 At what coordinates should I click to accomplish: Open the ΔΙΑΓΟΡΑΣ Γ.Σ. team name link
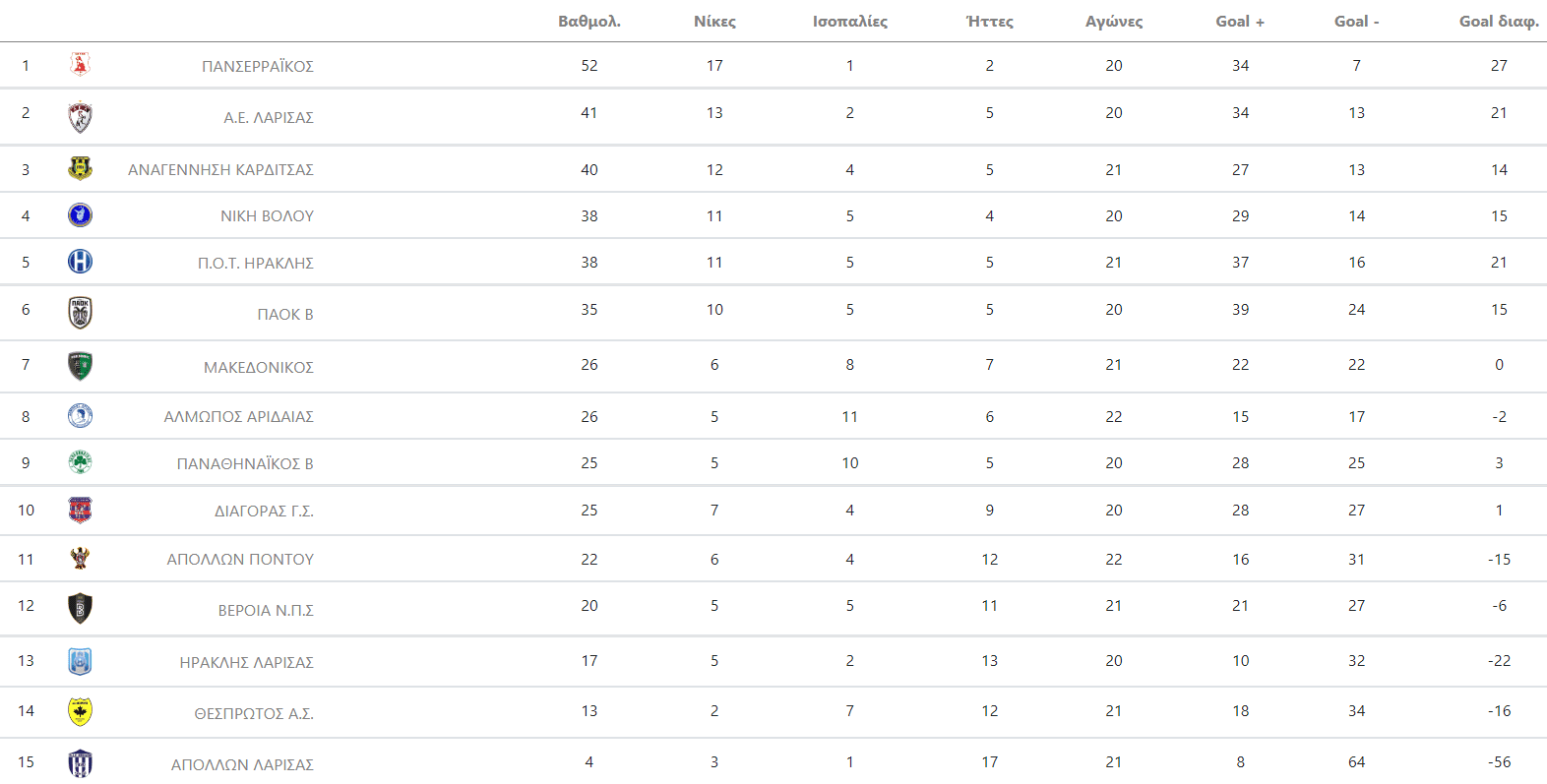[x=264, y=512]
